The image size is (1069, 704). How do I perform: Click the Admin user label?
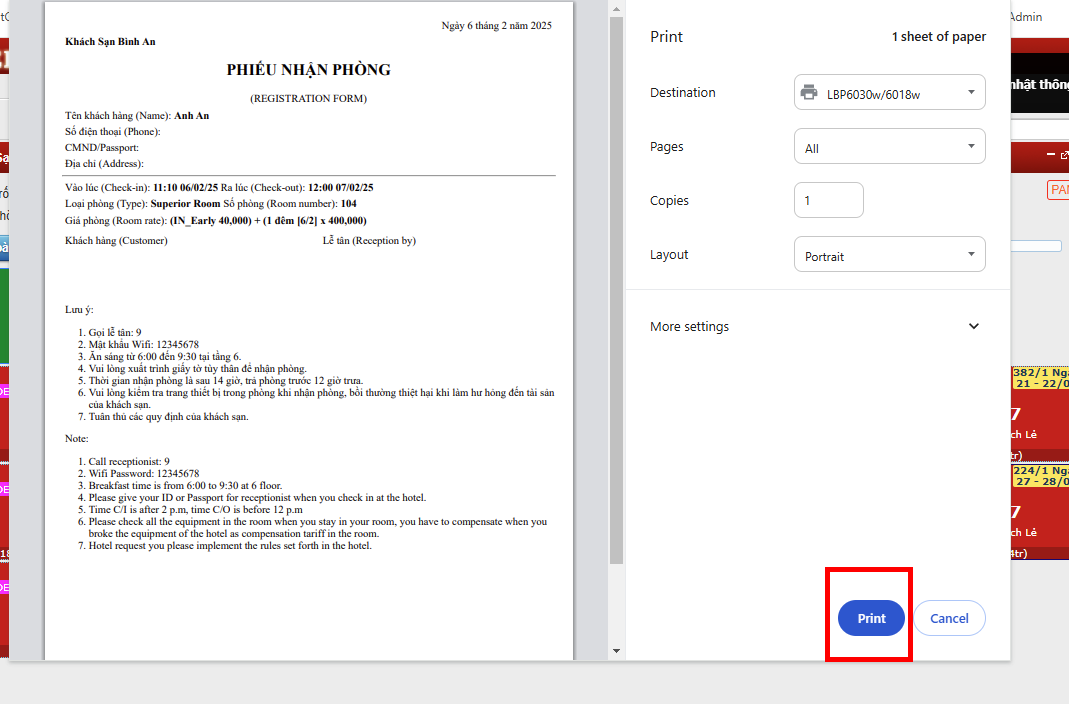click(x=1026, y=17)
